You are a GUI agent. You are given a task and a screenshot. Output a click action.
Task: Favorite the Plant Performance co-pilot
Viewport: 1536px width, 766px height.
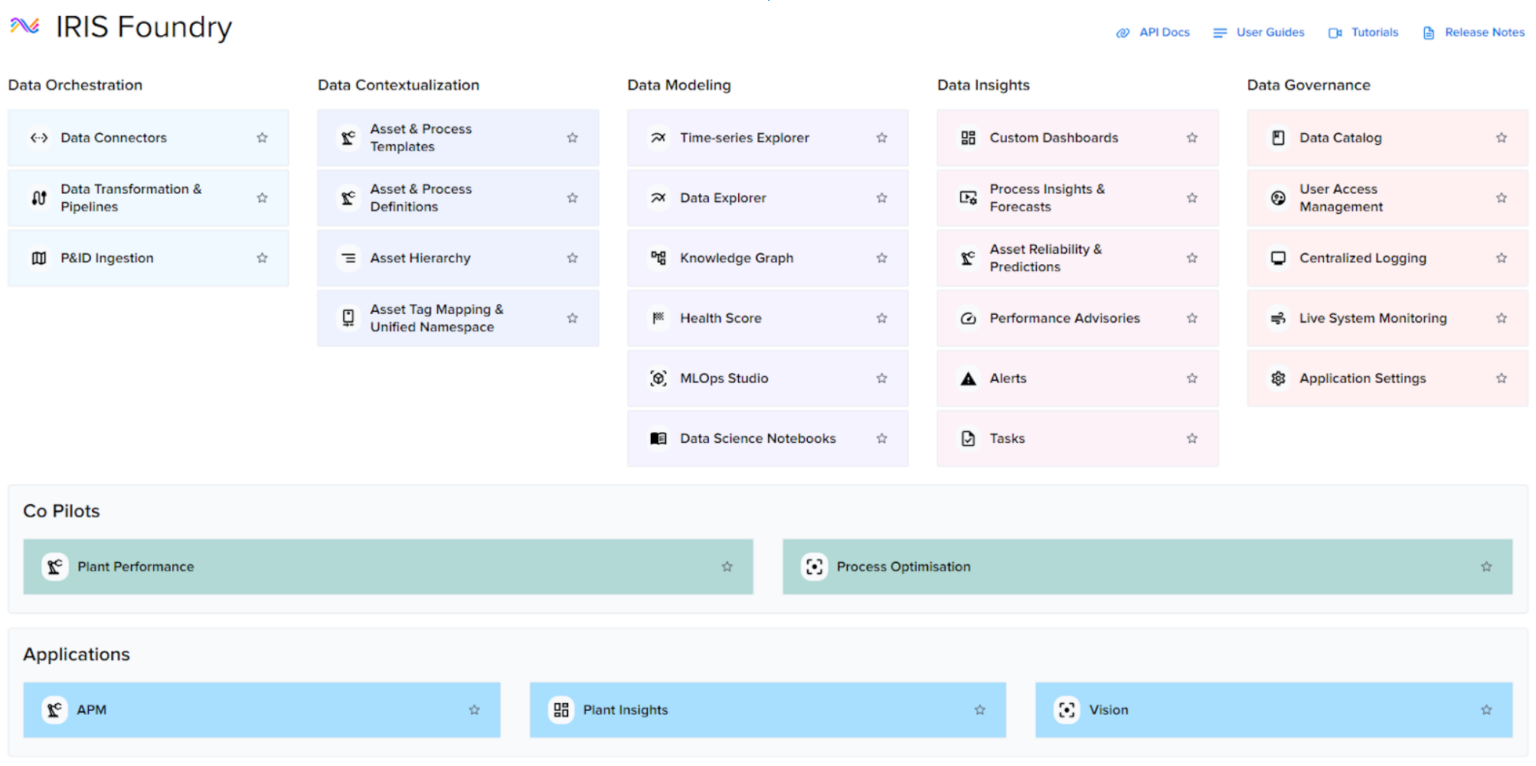click(727, 566)
